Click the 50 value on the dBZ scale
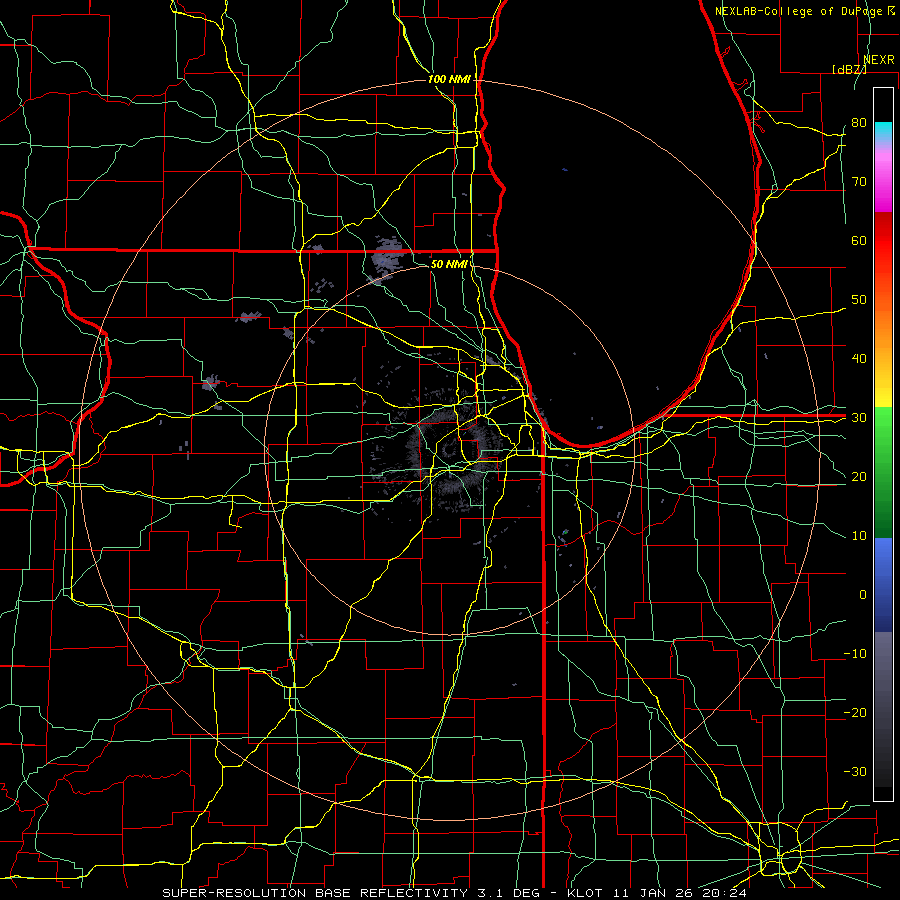Viewport: 900px width, 900px height. point(859,300)
